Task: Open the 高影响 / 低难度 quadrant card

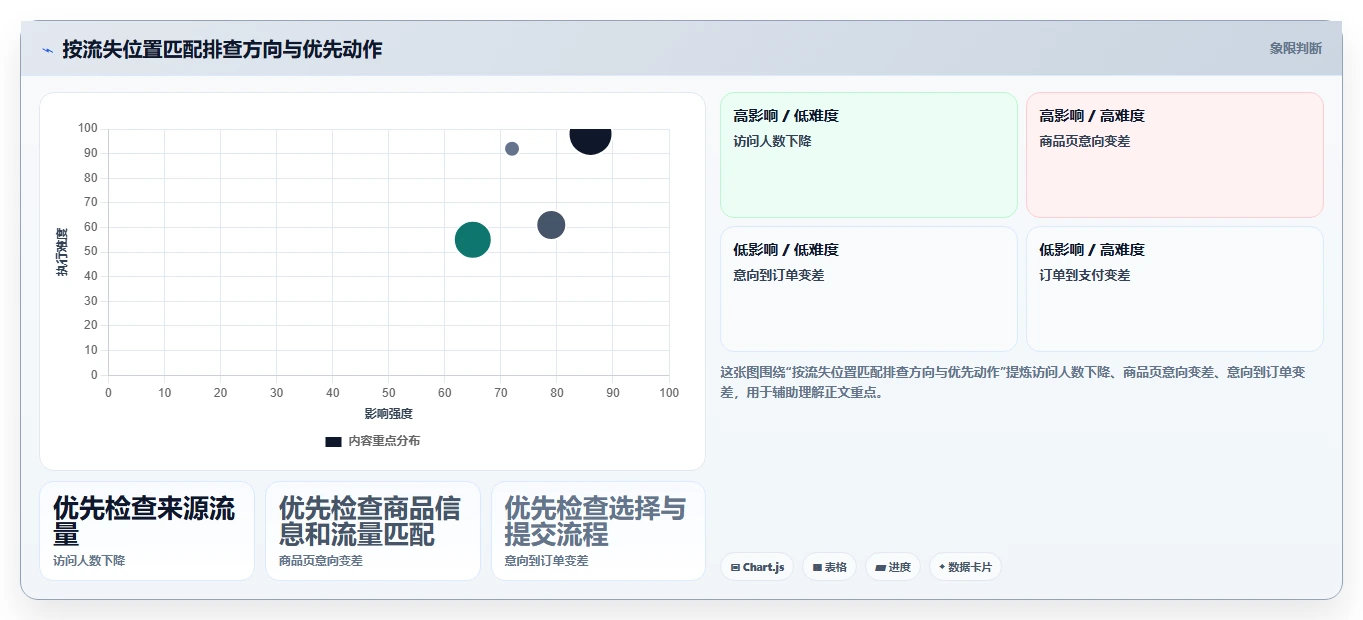Action: click(x=868, y=155)
